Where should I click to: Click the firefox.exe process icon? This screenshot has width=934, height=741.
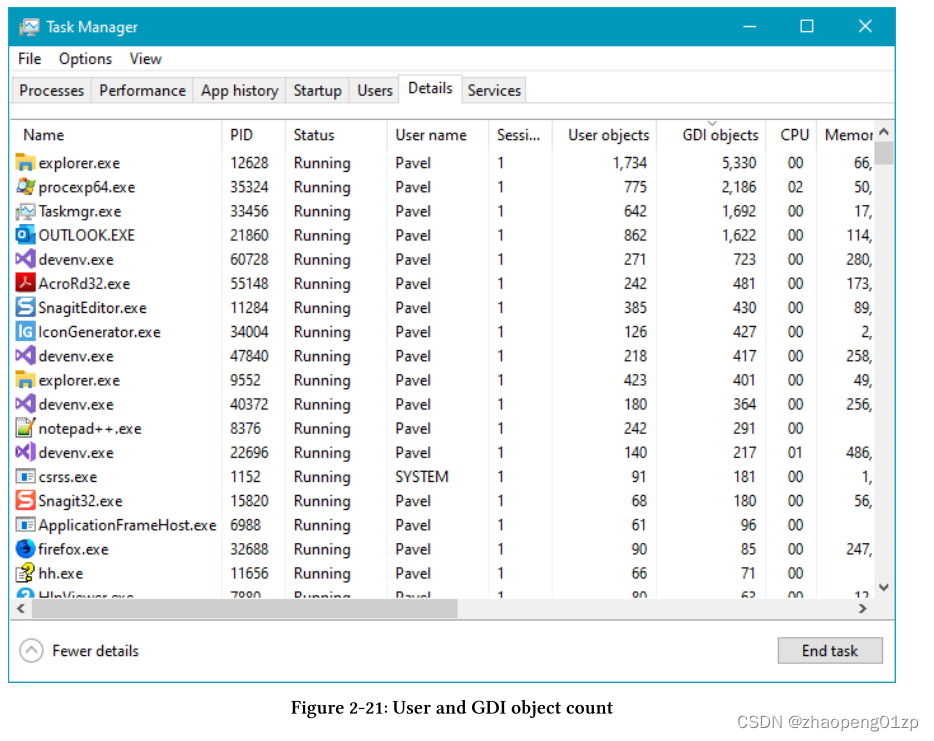[25, 549]
